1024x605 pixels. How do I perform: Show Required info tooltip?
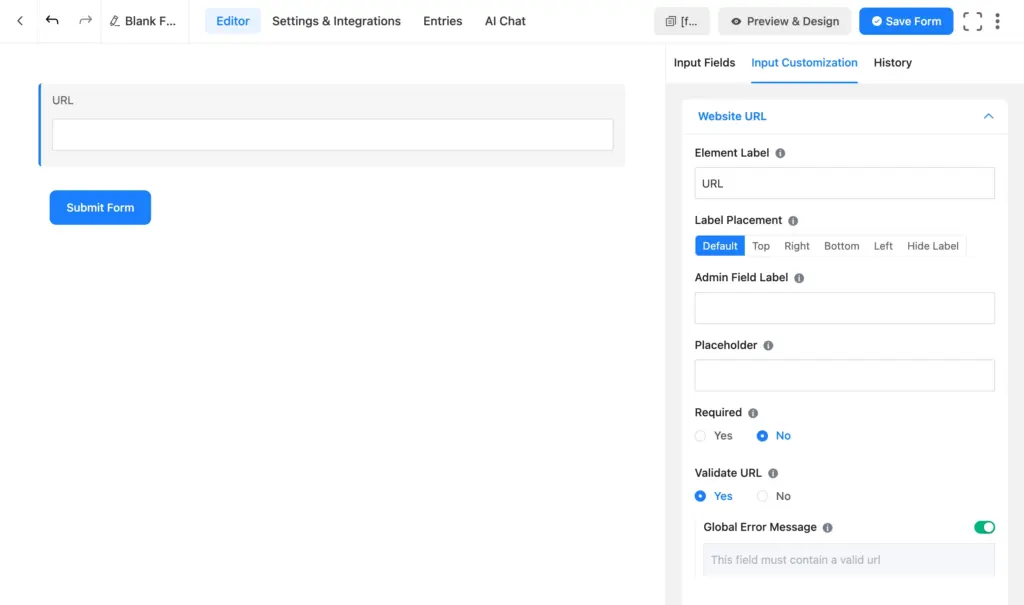coord(753,413)
